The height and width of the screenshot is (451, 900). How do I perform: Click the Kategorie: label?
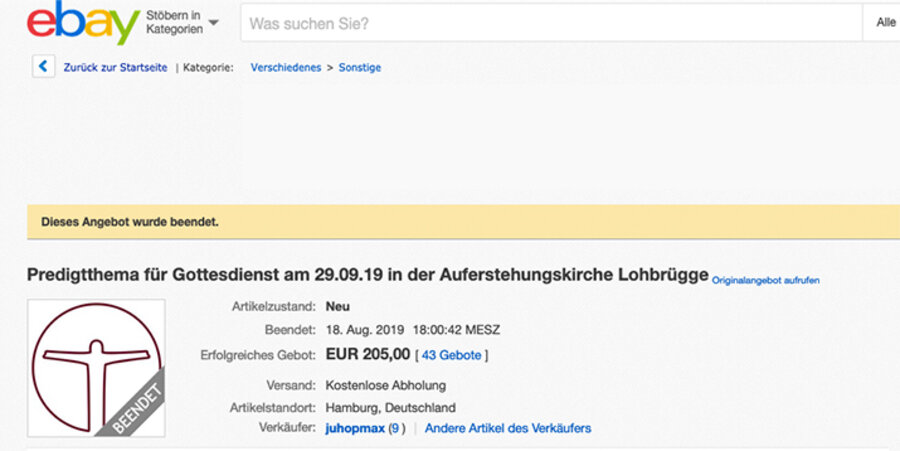coord(208,68)
